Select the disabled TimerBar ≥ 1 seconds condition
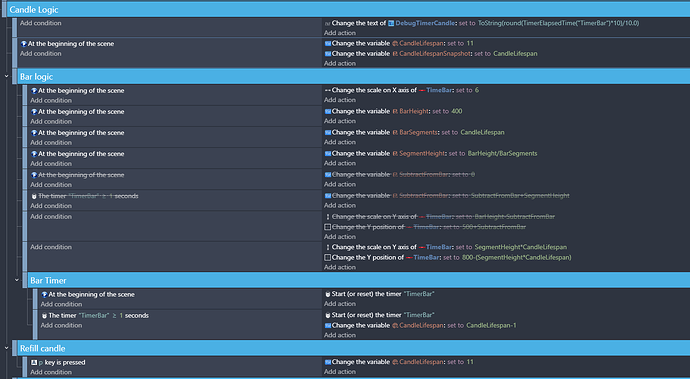 pos(84,196)
